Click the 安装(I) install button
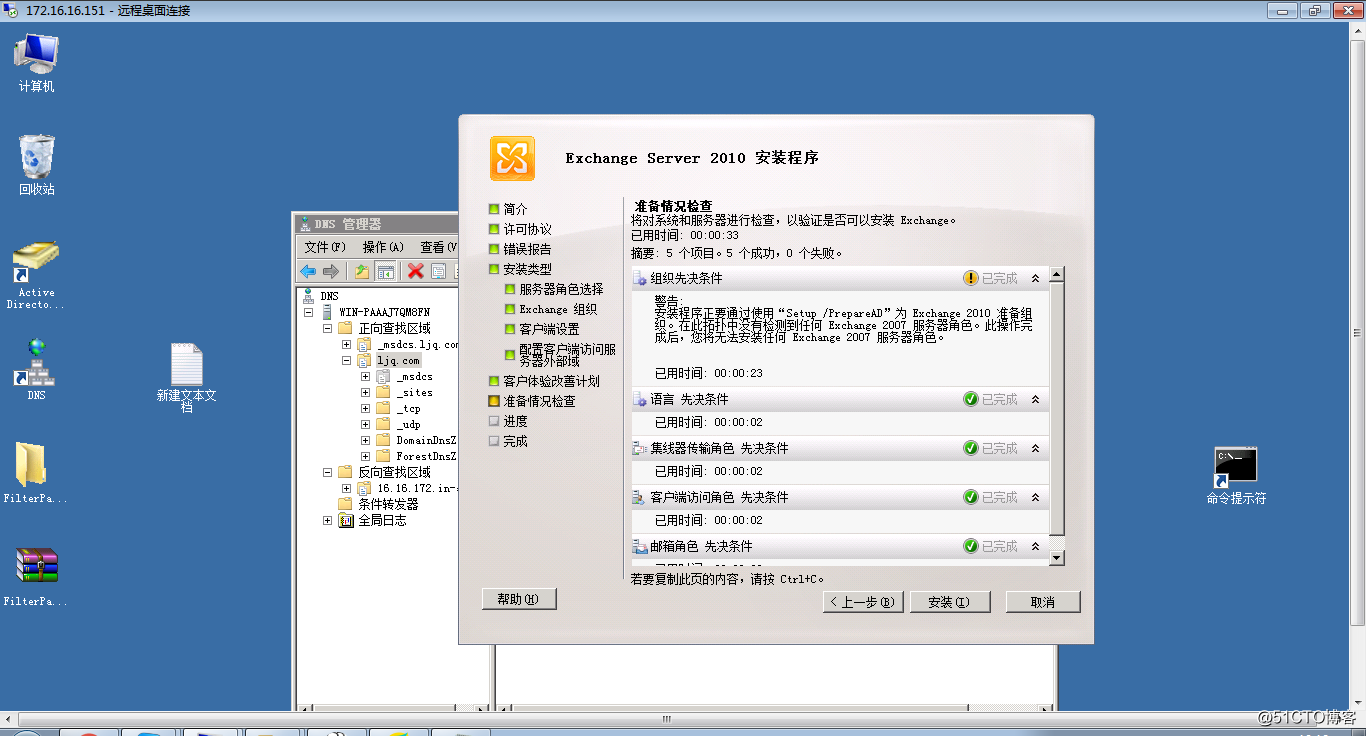The height and width of the screenshot is (736, 1366). pos(950,602)
